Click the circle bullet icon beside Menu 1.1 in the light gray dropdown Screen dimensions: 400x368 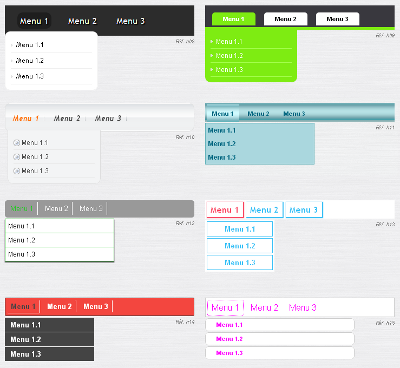(16, 143)
